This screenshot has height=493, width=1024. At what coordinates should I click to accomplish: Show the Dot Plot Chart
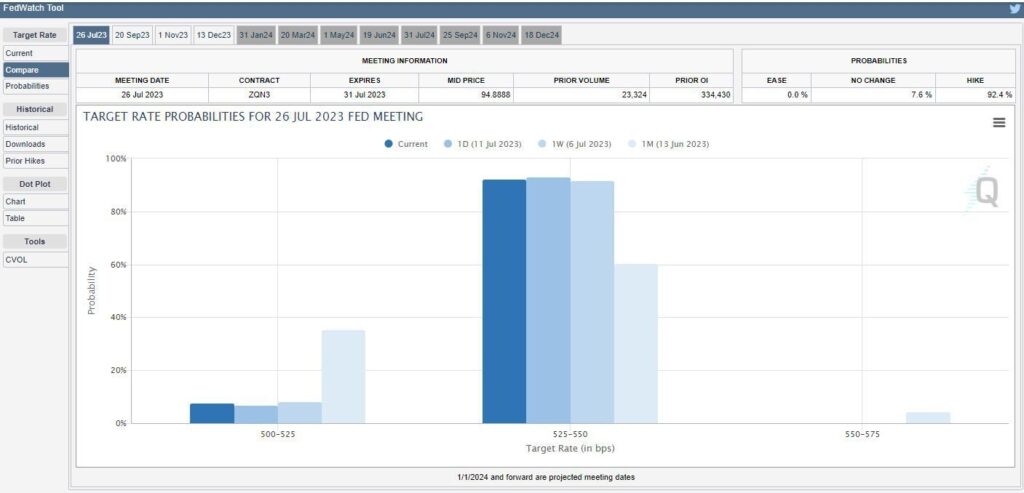coord(15,202)
